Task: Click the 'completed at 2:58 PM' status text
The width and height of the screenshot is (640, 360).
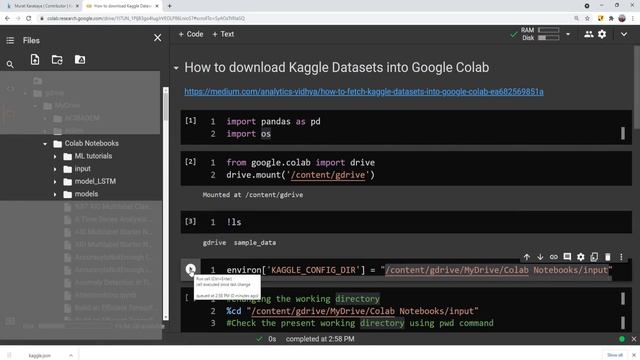Action: click(x=320, y=339)
